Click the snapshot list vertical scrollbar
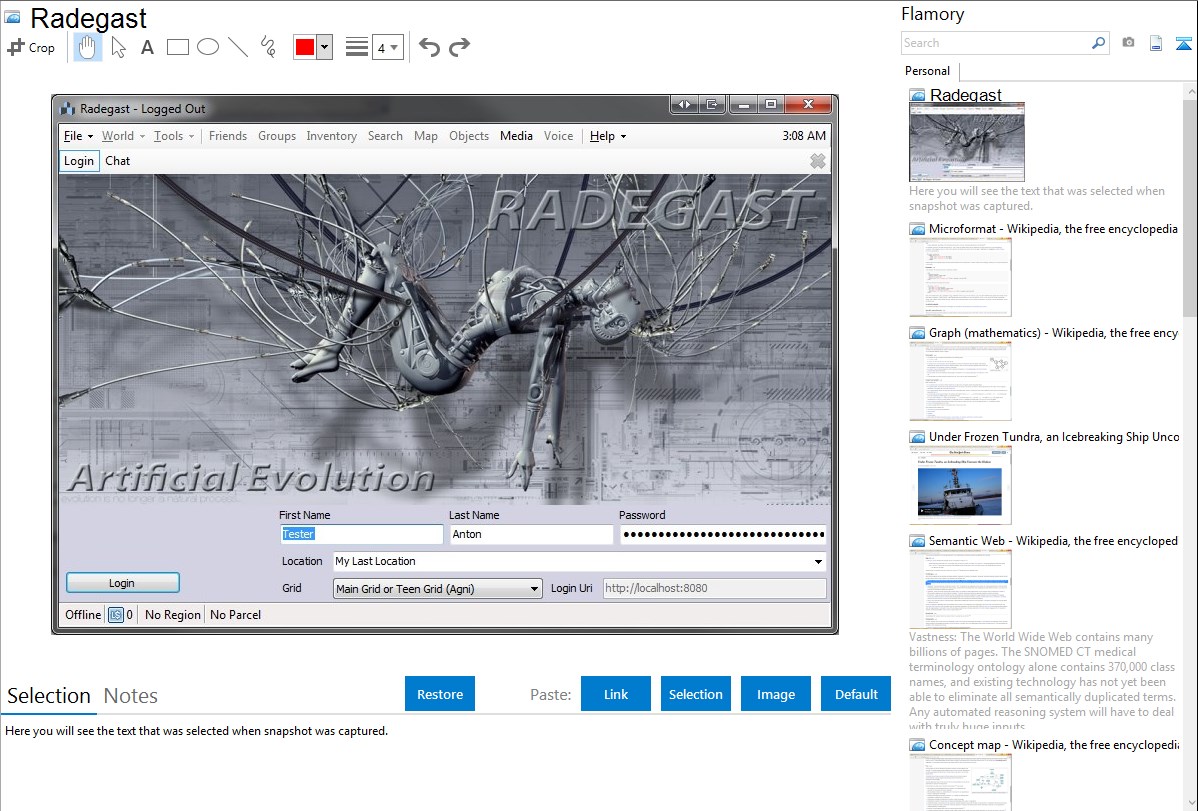Screen dimensions: 1198x811 [x=1190, y=208]
